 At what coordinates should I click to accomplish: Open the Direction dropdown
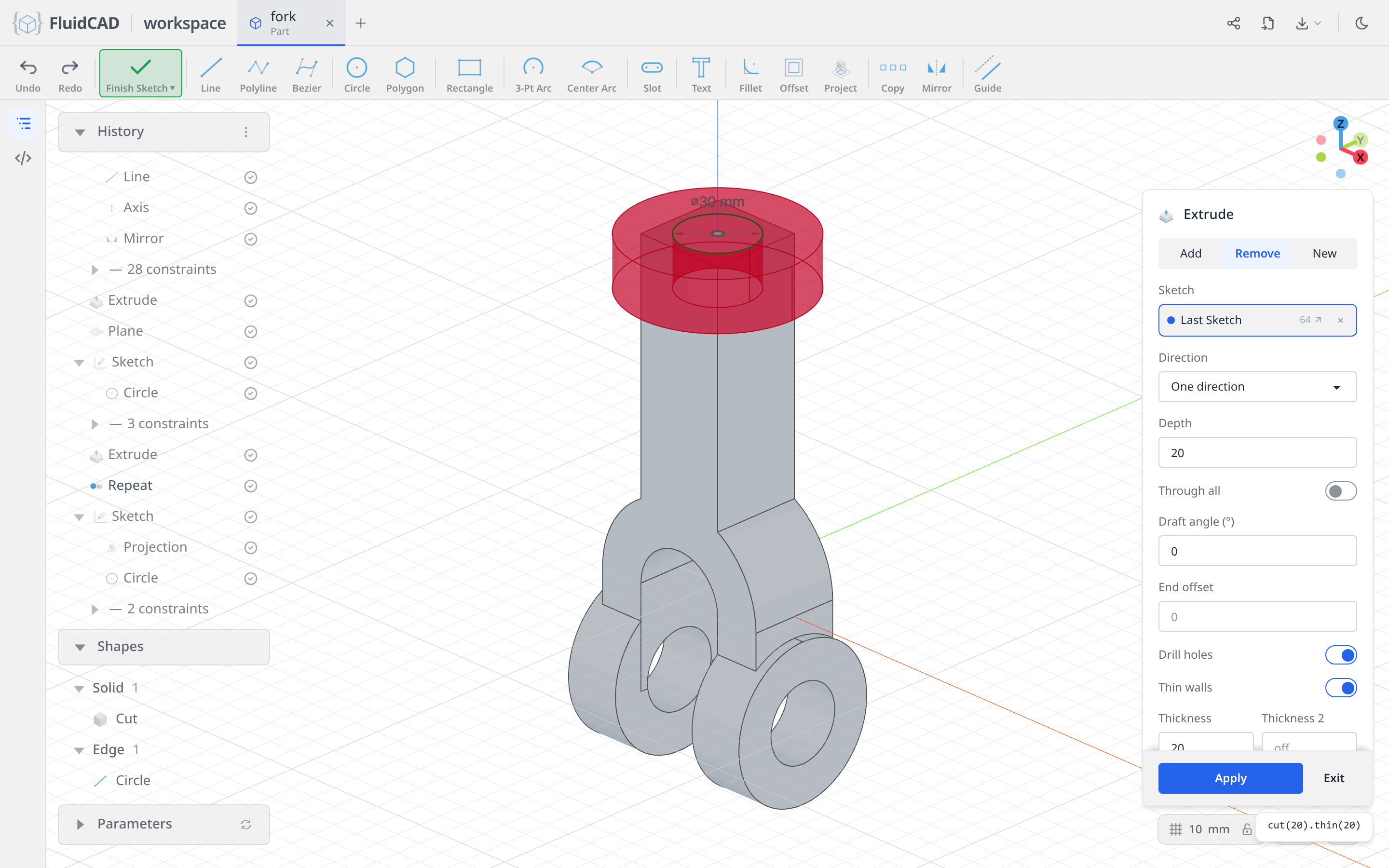(x=1257, y=386)
